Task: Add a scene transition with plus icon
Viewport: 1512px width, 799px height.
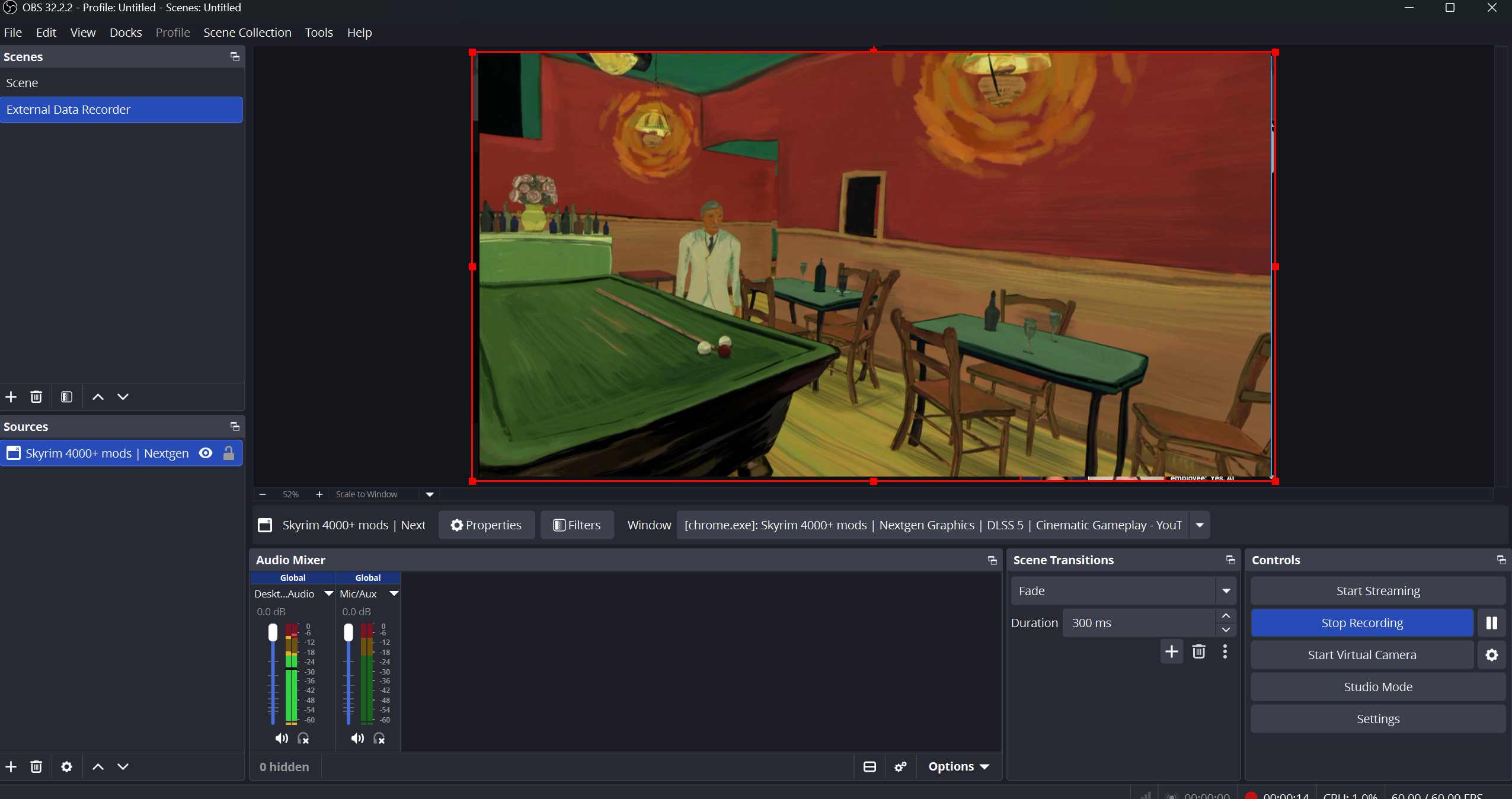Action: point(1171,651)
